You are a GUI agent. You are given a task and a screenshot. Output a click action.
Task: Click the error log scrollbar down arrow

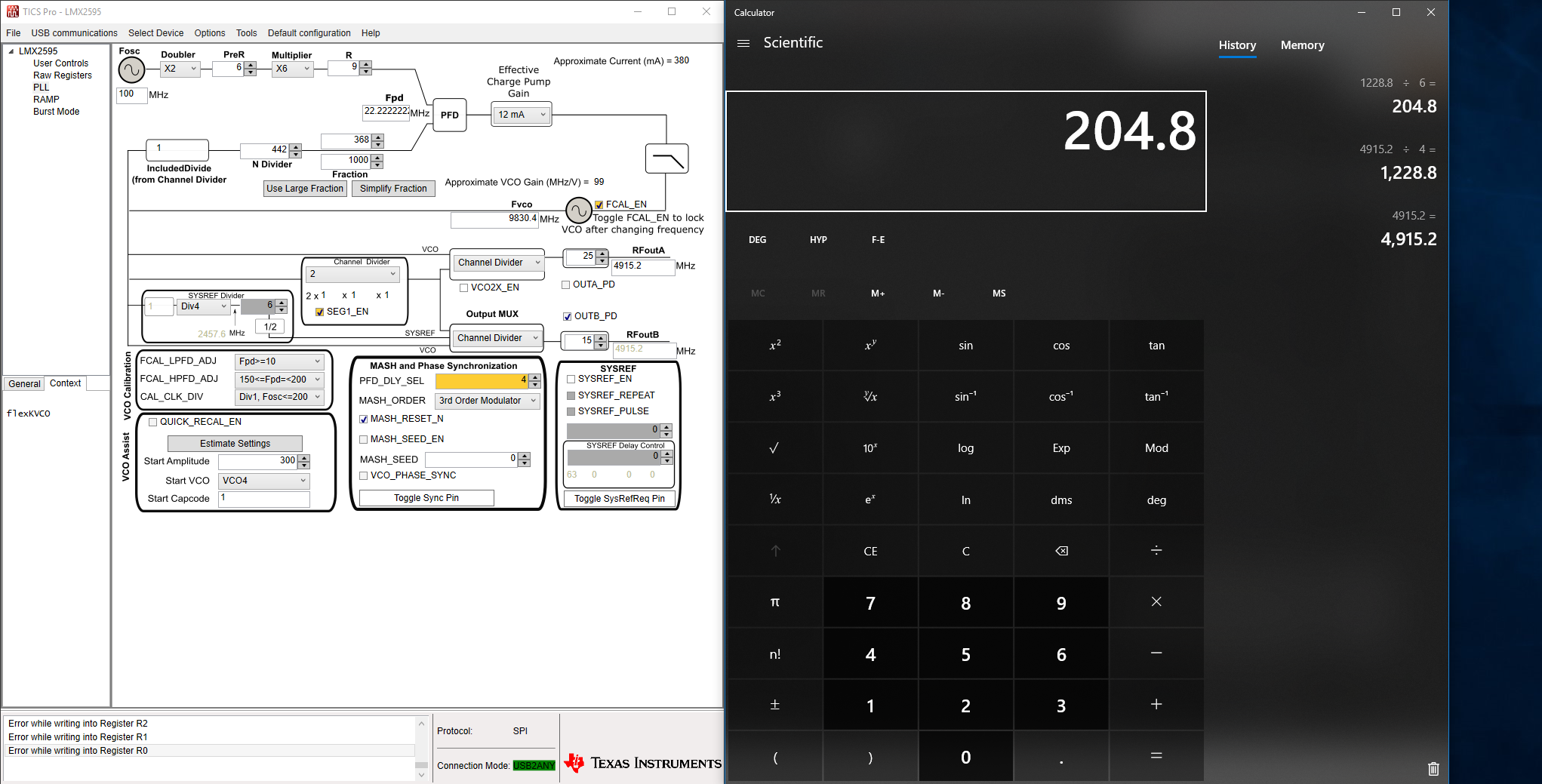[x=421, y=775]
